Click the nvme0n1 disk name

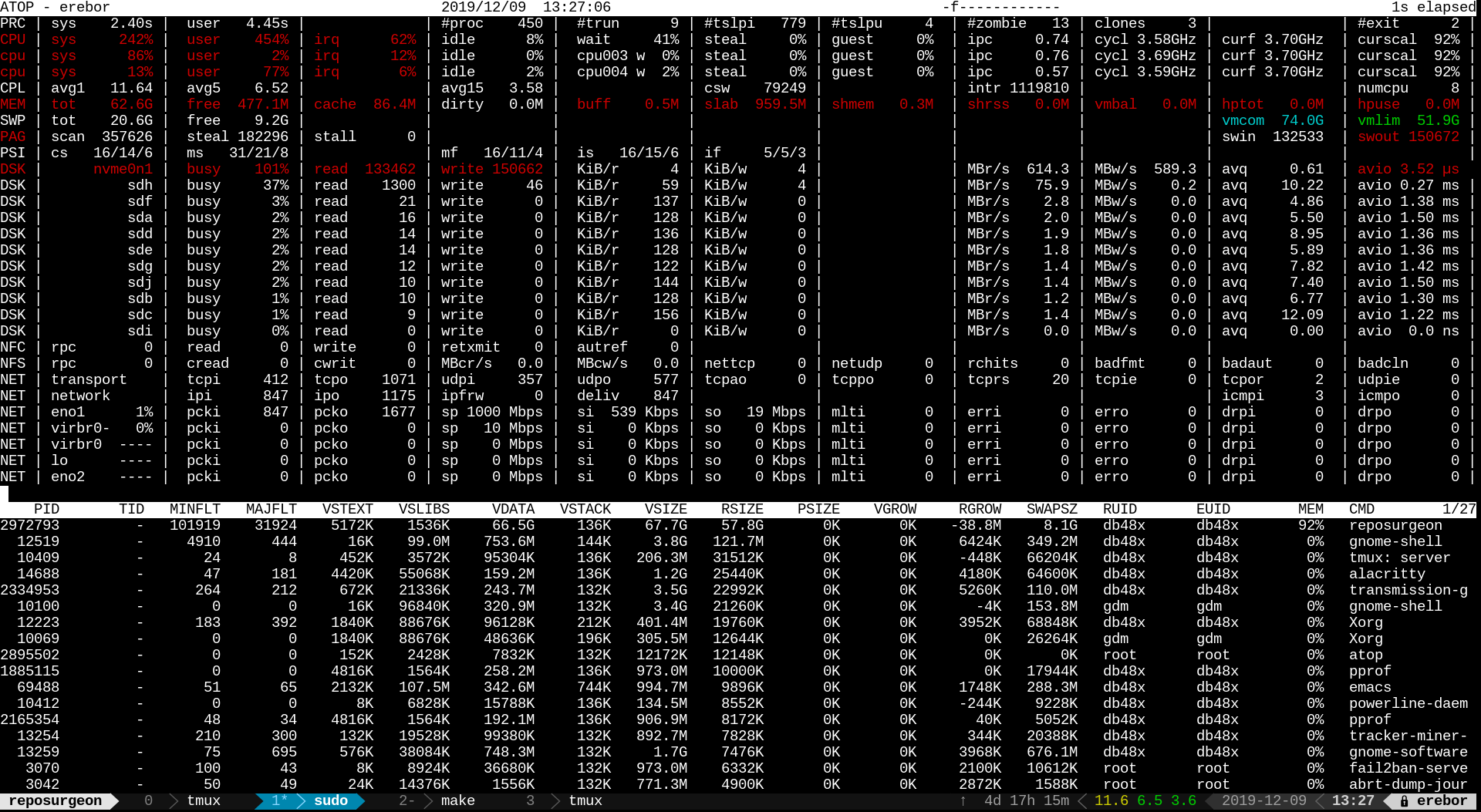pyautogui.click(x=123, y=170)
